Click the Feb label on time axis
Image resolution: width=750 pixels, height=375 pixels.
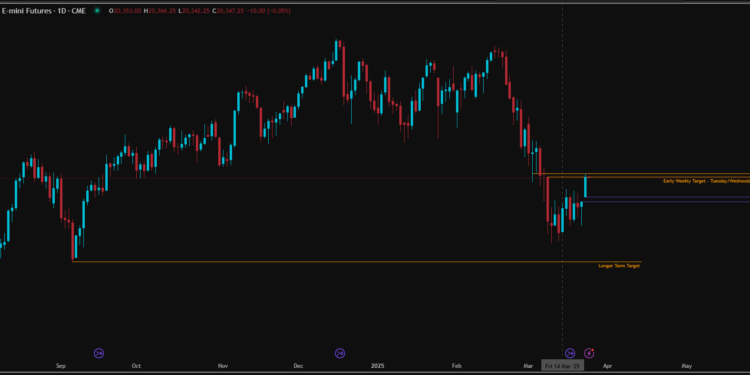[457, 366]
